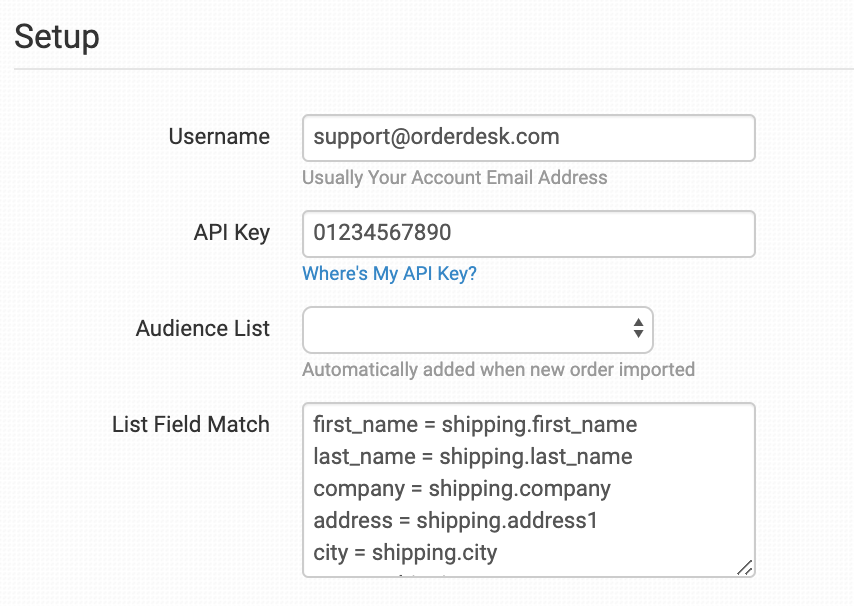The image size is (854, 606).
Task: Place cursor on the first_name mapping line
Action: [x=475, y=425]
